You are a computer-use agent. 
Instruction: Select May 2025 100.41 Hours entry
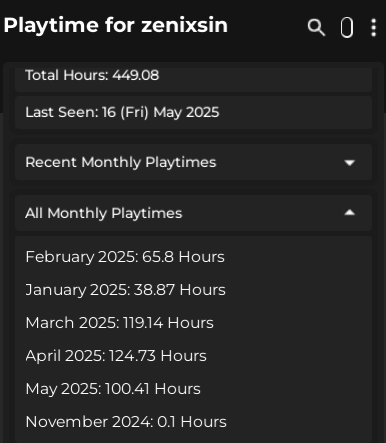click(113, 389)
